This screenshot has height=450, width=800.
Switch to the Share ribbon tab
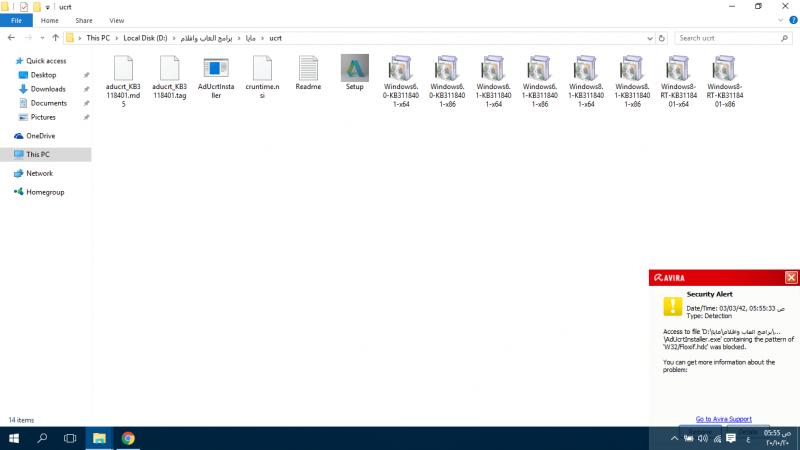(x=84, y=20)
